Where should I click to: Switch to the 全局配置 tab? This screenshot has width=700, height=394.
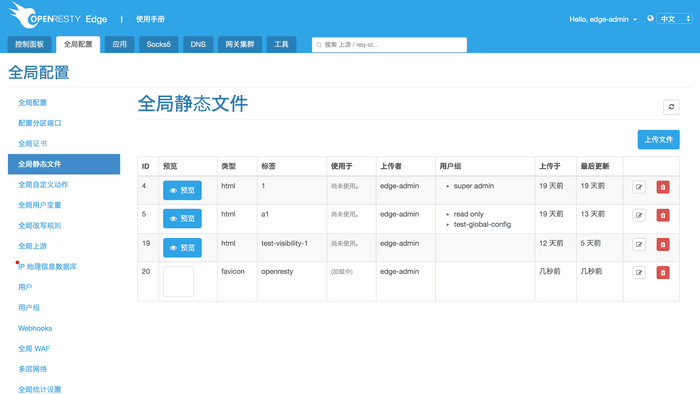point(78,45)
